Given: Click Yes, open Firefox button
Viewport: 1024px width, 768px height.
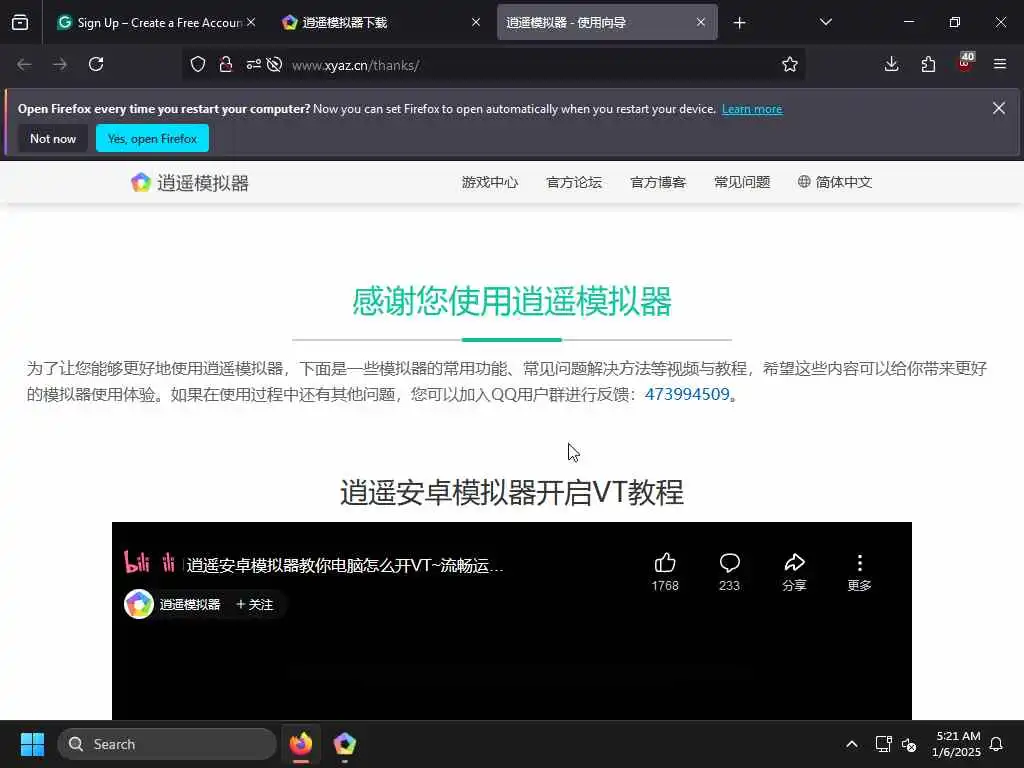Looking at the screenshot, I should click(x=152, y=138).
